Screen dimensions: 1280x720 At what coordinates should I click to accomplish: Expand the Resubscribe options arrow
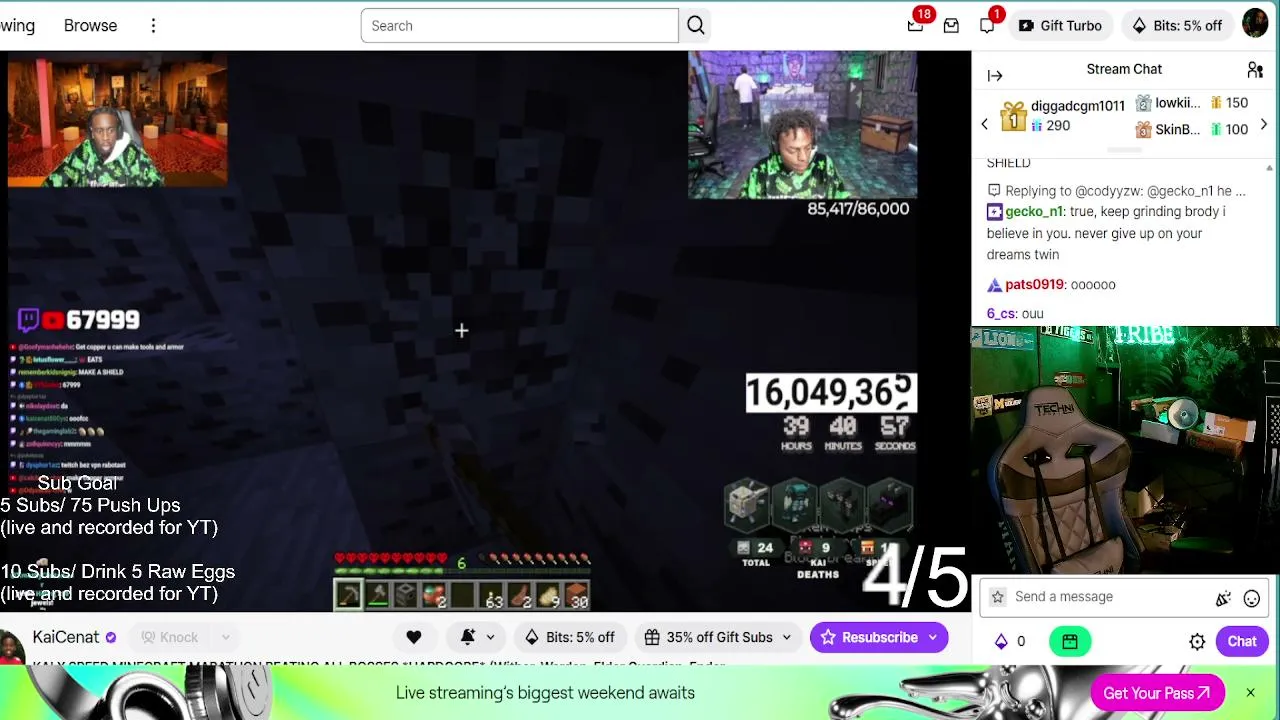(x=933, y=637)
